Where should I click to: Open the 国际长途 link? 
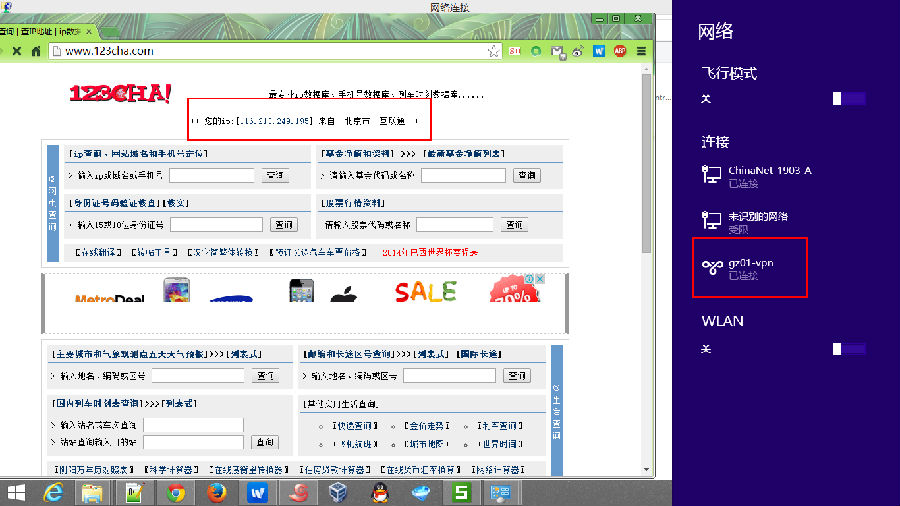(479, 354)
